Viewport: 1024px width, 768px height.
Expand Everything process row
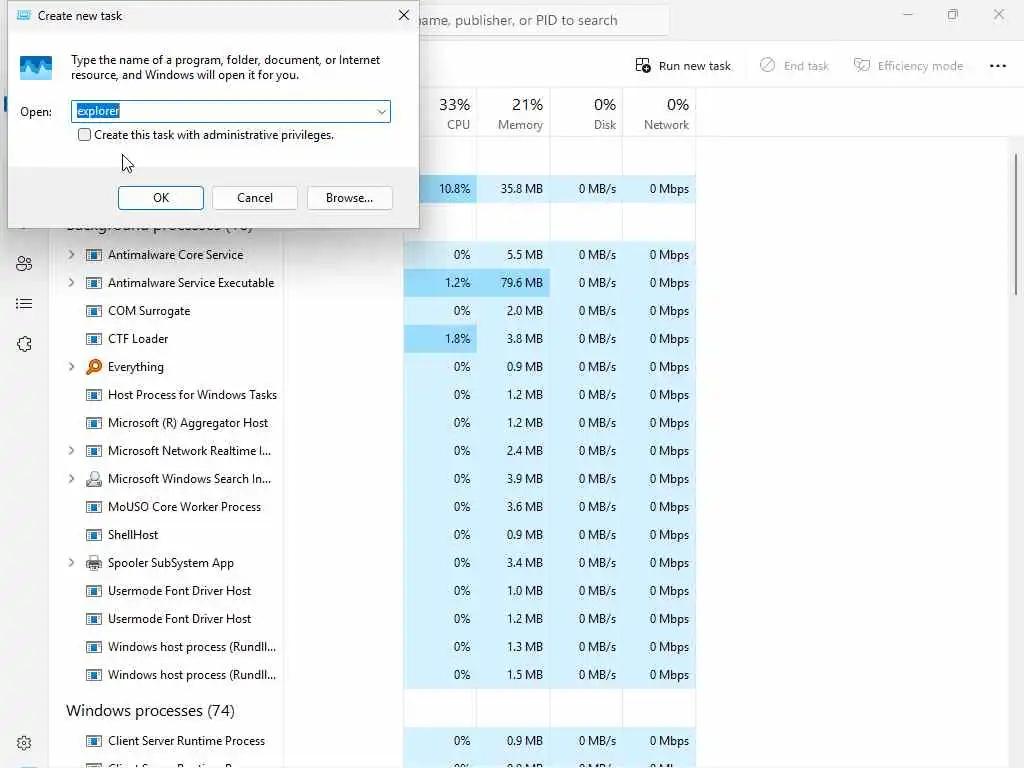tap(71, 367)
